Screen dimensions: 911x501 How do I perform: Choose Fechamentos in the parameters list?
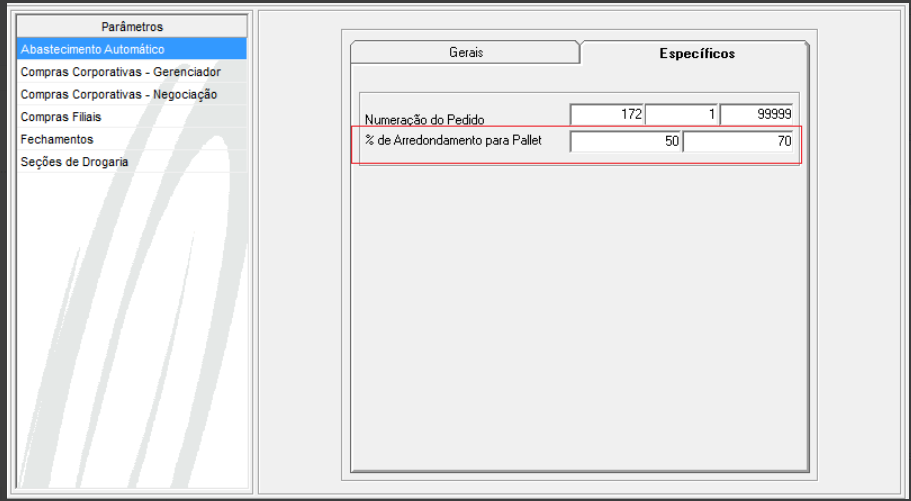tap(132, 139)
